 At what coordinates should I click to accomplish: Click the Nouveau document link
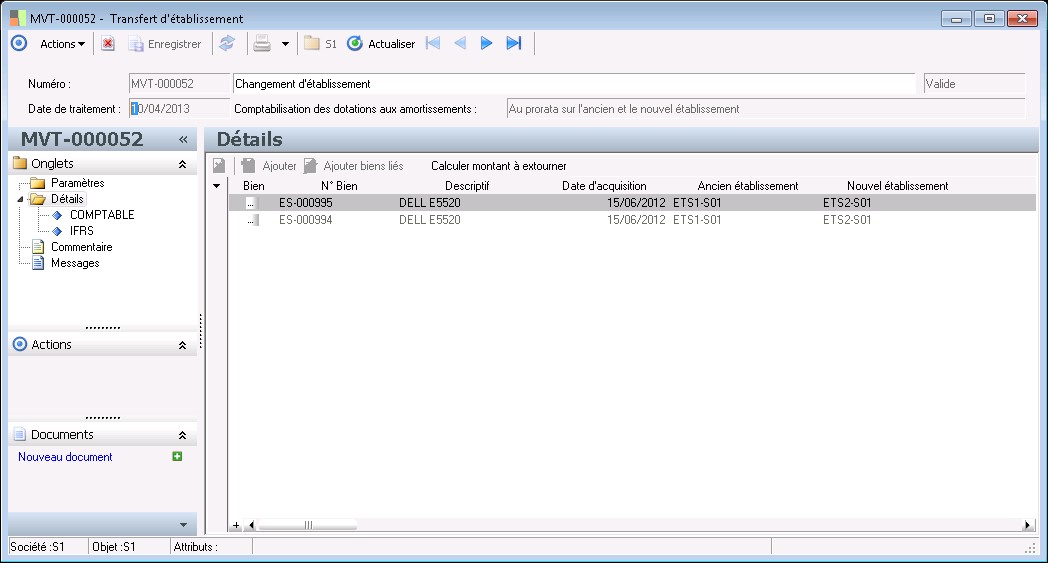coord(65,457)
